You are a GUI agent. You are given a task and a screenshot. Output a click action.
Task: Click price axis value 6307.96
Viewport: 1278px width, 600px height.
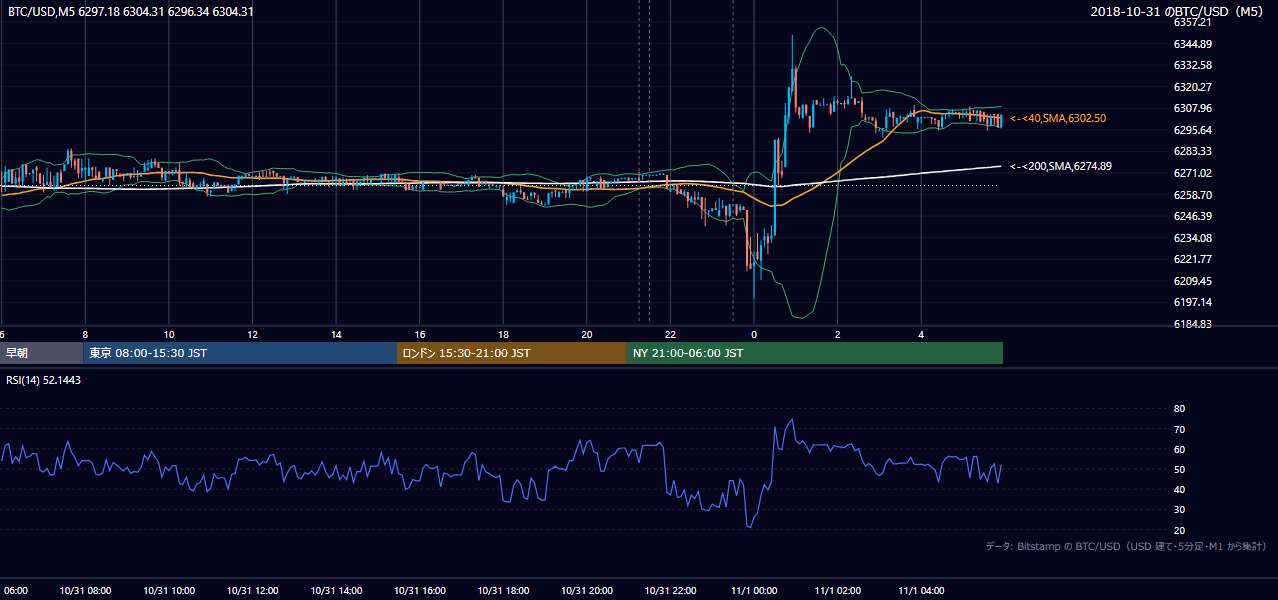(1193, 108)
